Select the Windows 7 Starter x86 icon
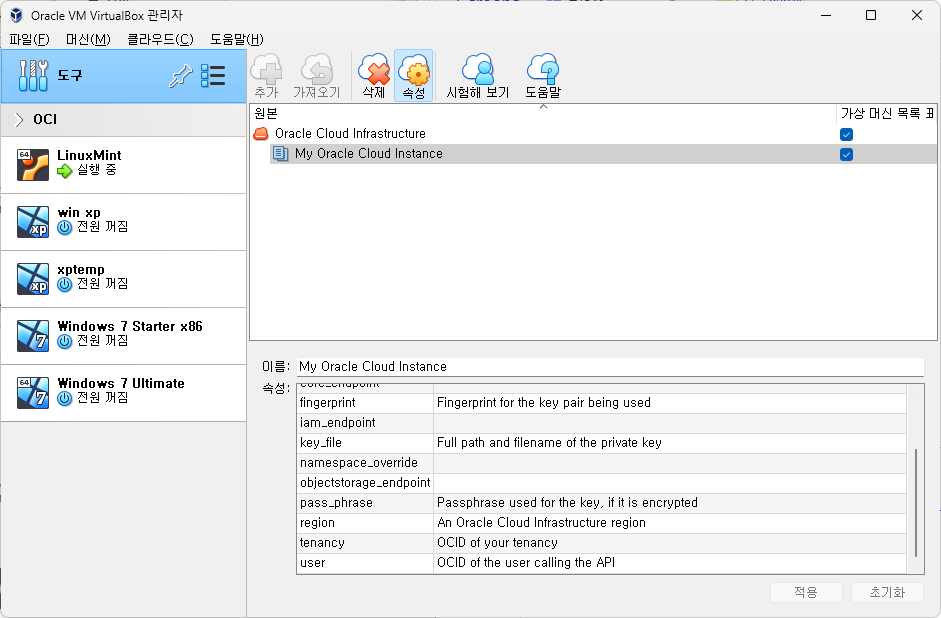 tap(33, 335)
